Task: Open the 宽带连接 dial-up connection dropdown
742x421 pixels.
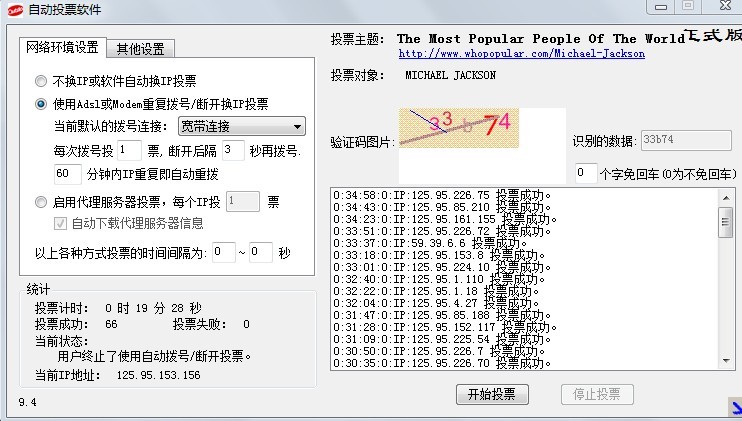Action: pyautogui.click(x=241, y=126)
